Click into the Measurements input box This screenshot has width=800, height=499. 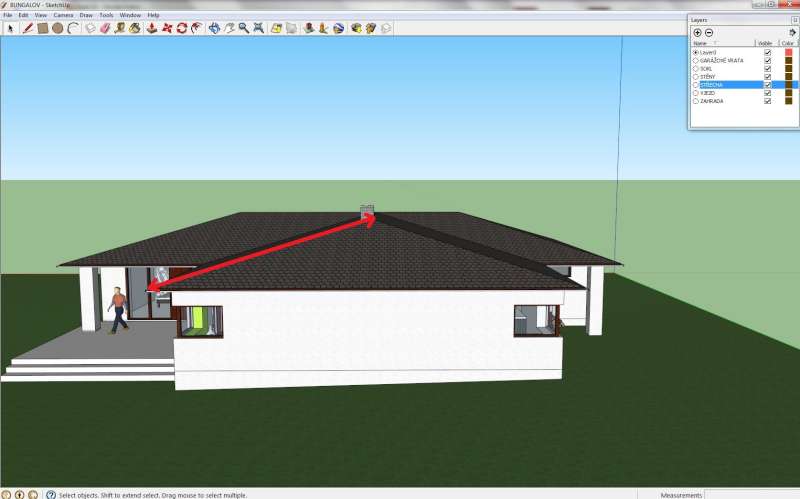(752, 494)
